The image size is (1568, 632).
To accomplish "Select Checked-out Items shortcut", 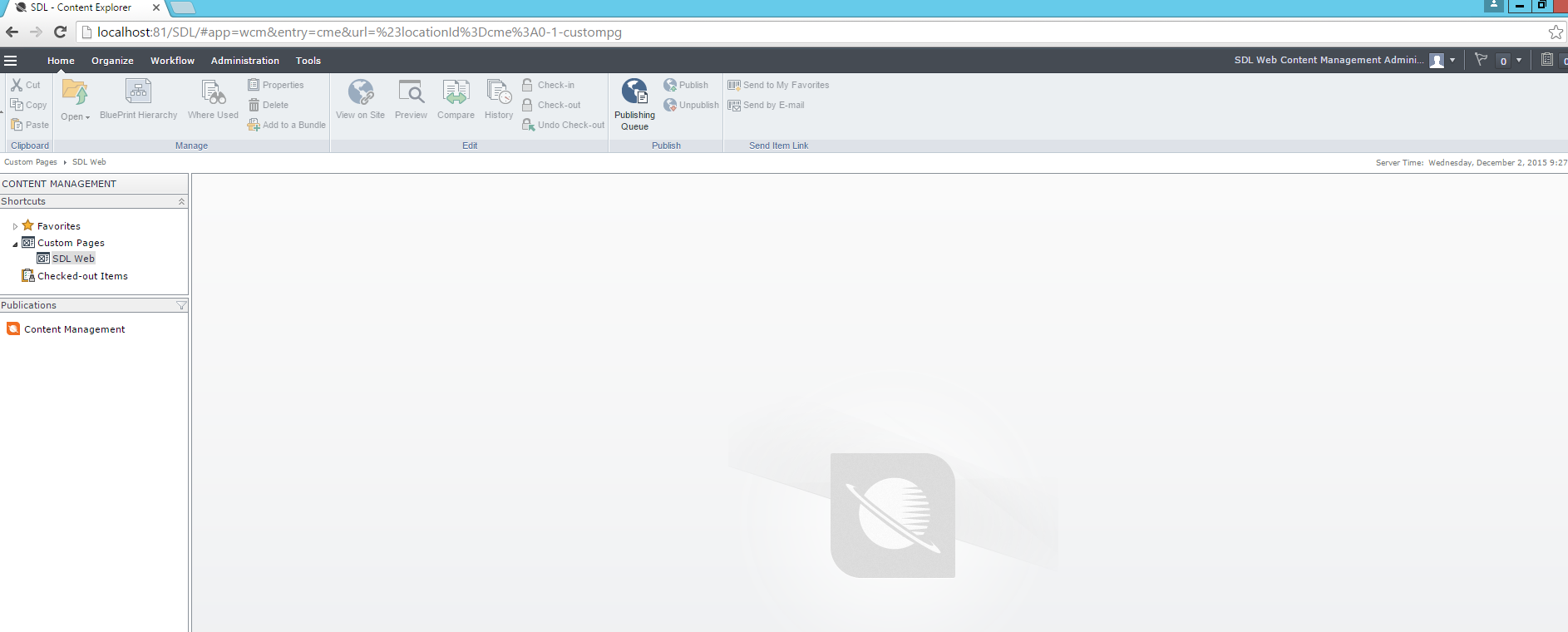I will pyautogui.click(x=82, y=276).
